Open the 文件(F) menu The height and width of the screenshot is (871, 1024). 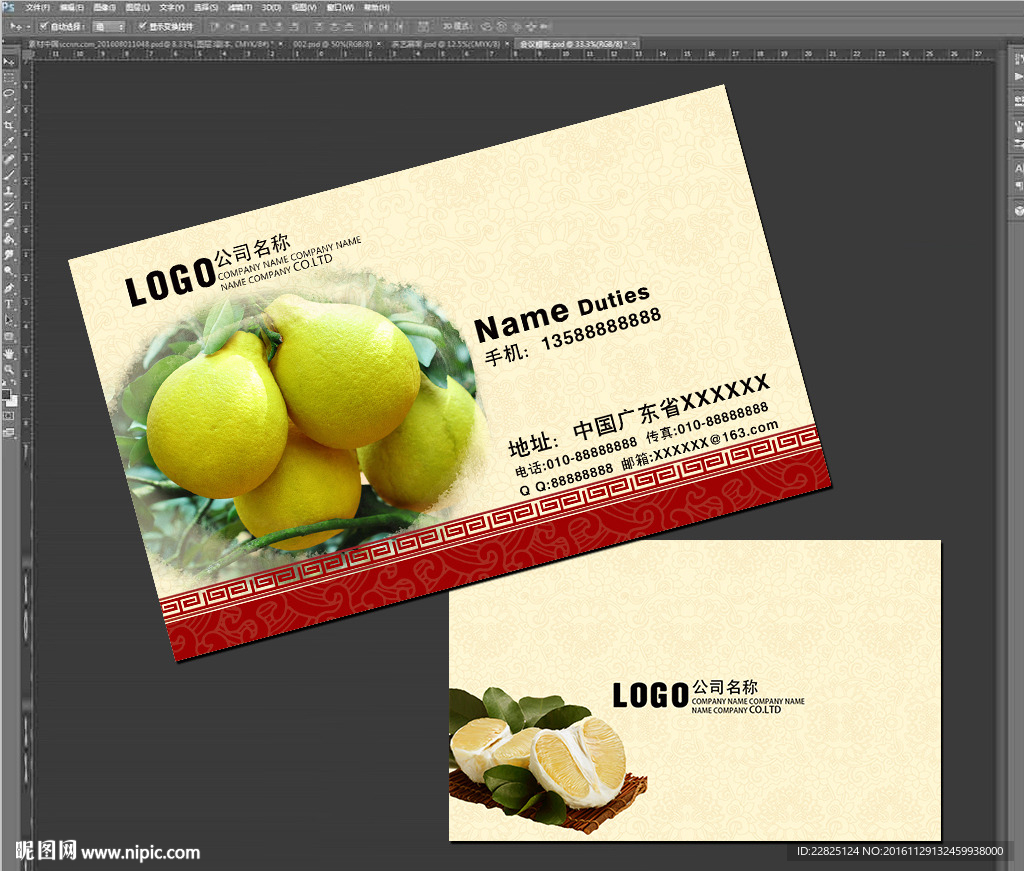[37, 7]
